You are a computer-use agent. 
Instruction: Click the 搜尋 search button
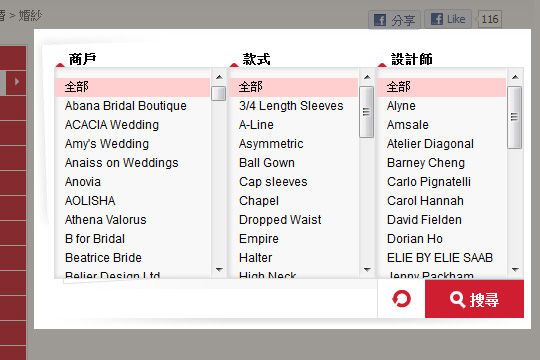(x=474, y=299)
